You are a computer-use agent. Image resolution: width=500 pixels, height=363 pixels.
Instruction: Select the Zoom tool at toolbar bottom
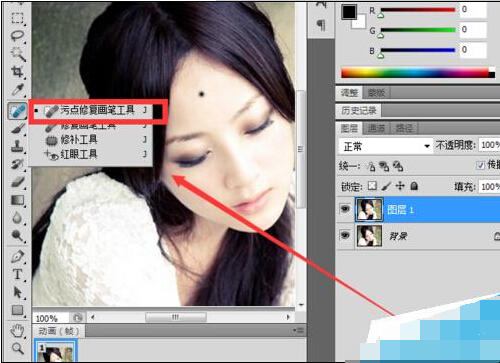(x=17, y=349)
